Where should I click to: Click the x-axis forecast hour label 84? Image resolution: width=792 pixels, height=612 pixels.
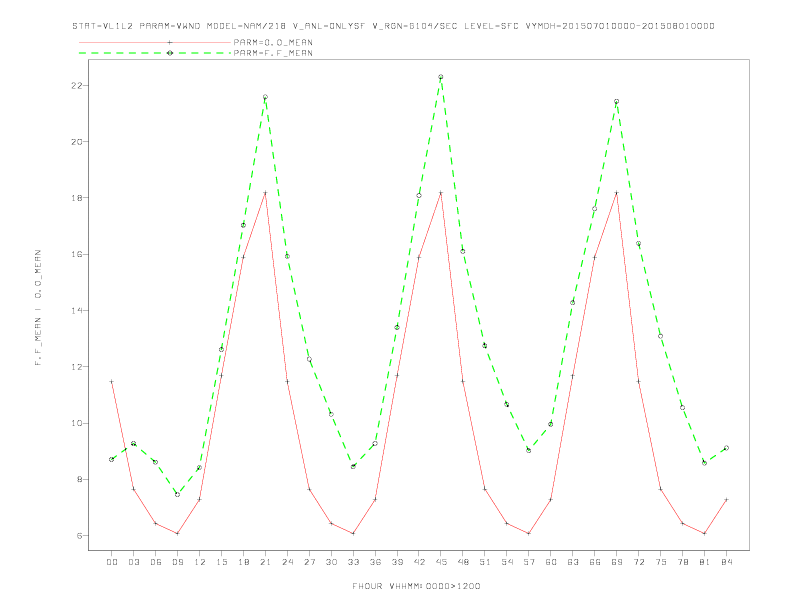[x=727, y=562]
